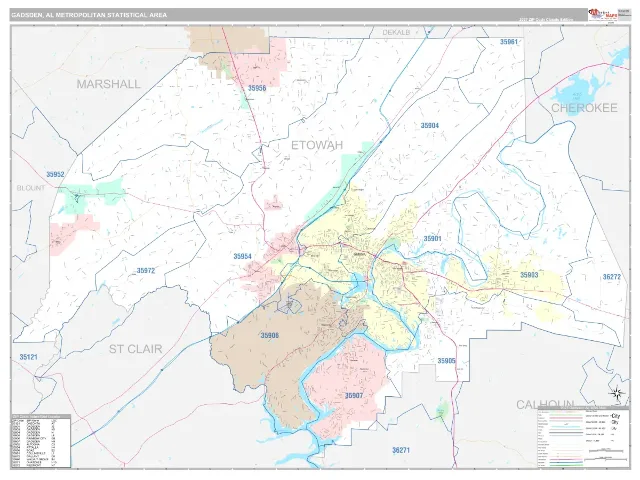Click the ZIP code index table
640x480 pixels.
(x=41, y=441)
